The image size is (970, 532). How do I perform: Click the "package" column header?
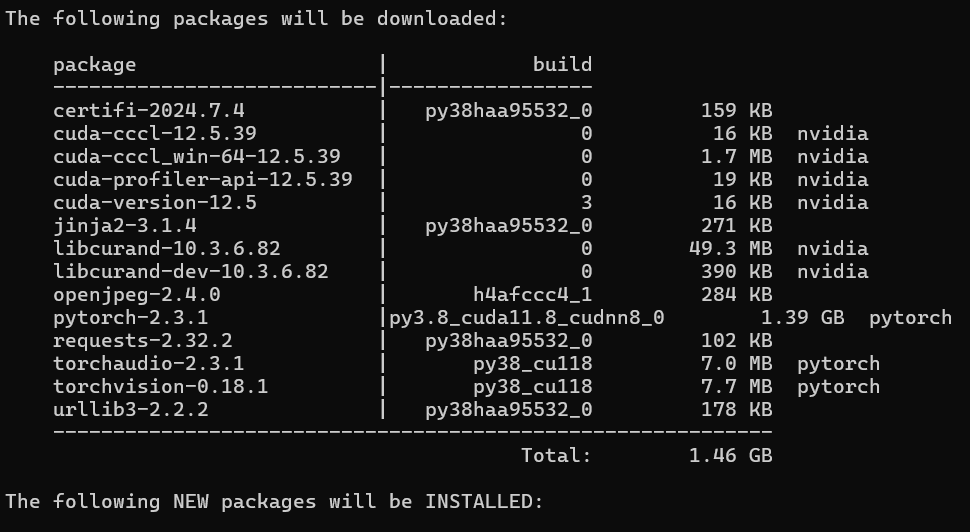(94, 64)
